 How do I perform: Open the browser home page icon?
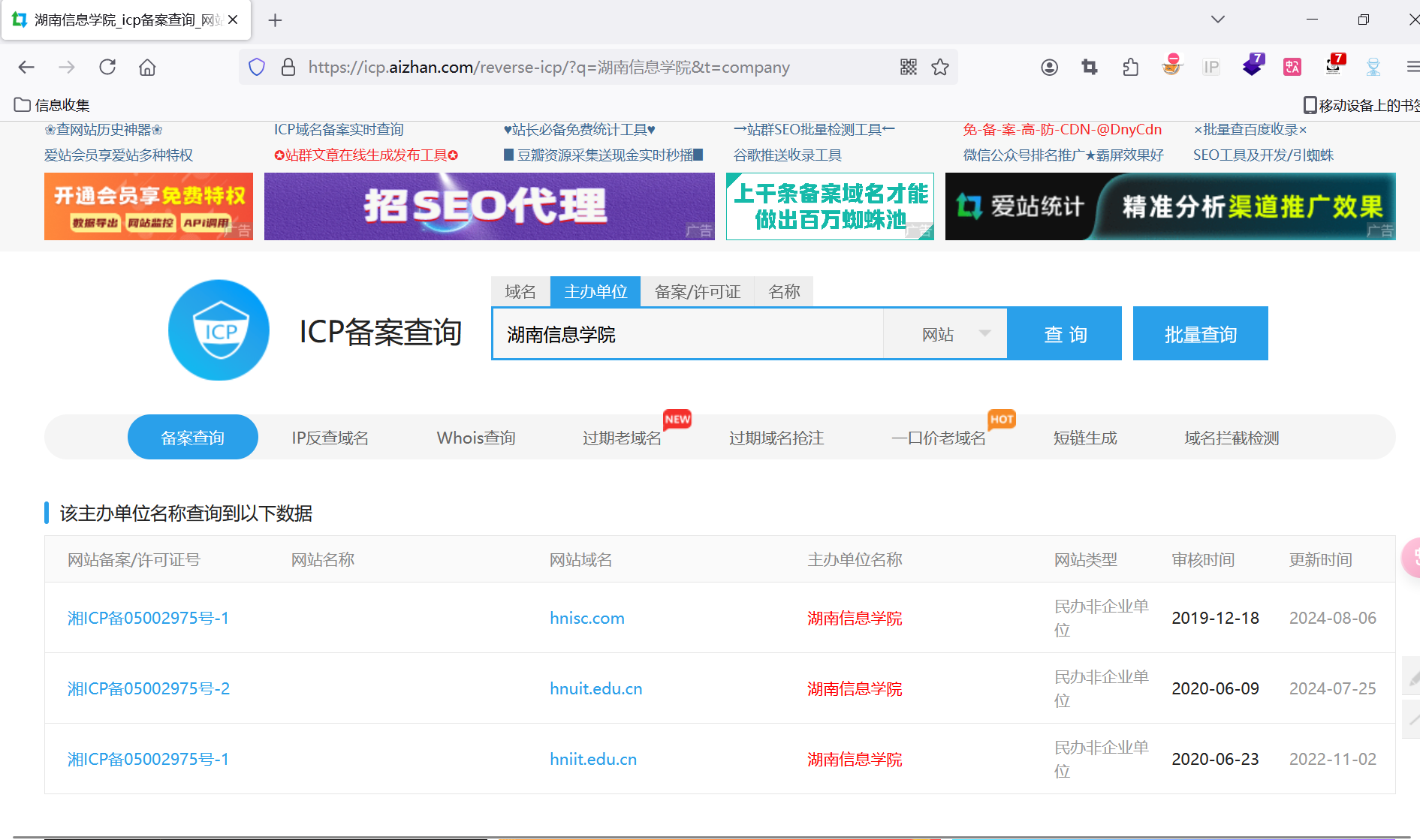147,68
